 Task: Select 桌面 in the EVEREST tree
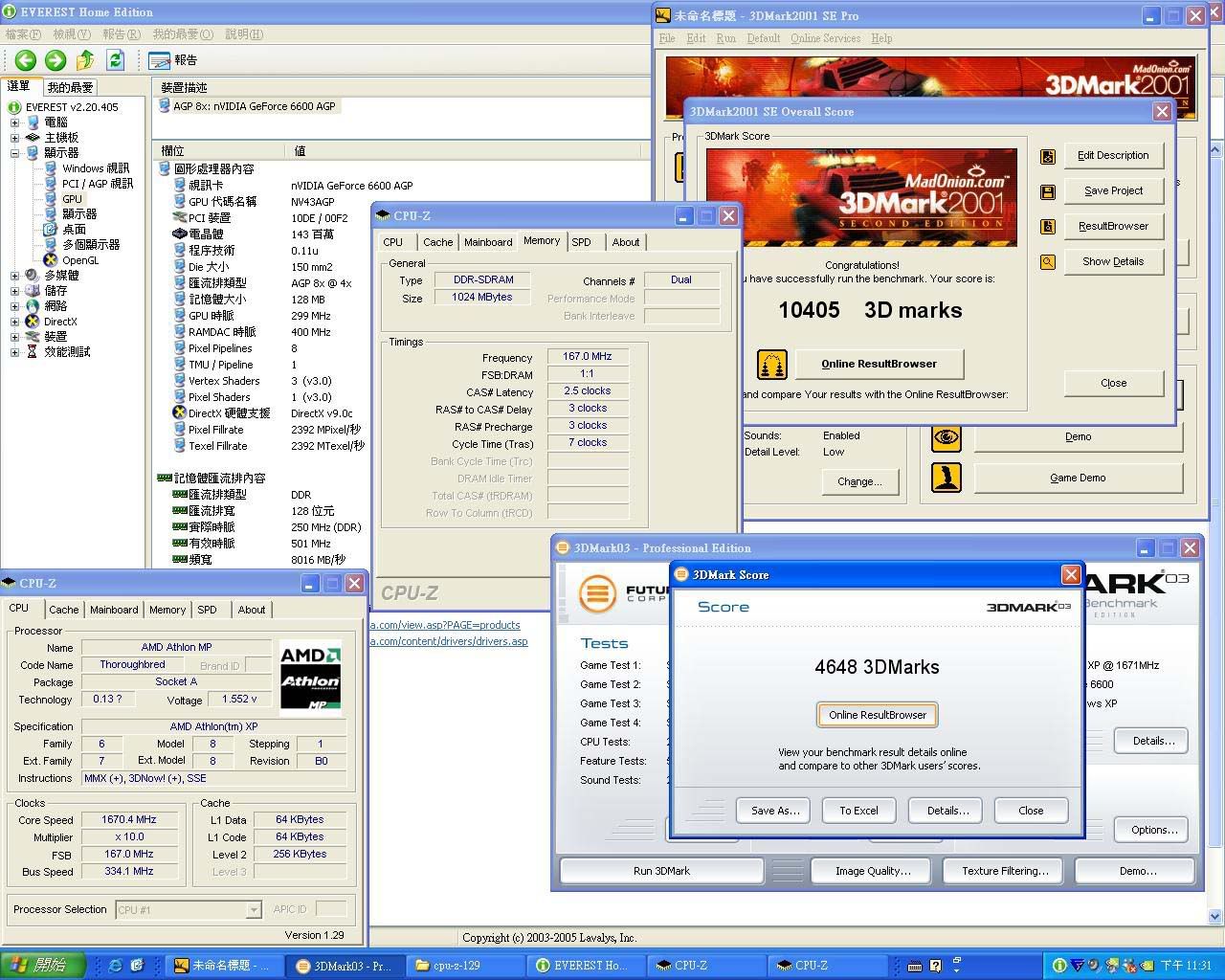pos(75,229)
